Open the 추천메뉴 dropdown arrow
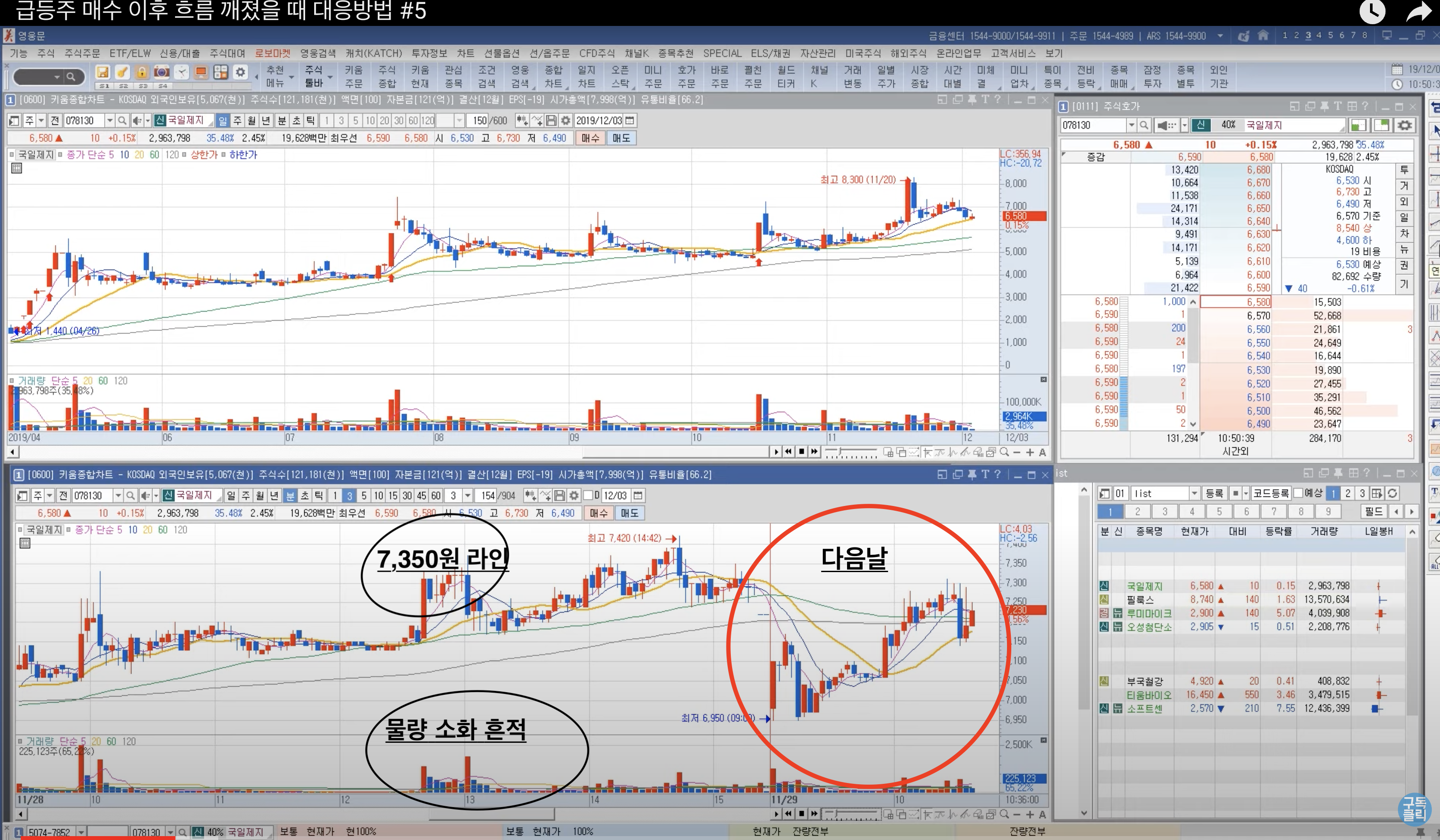The image size is (1440, 840). 291,77
